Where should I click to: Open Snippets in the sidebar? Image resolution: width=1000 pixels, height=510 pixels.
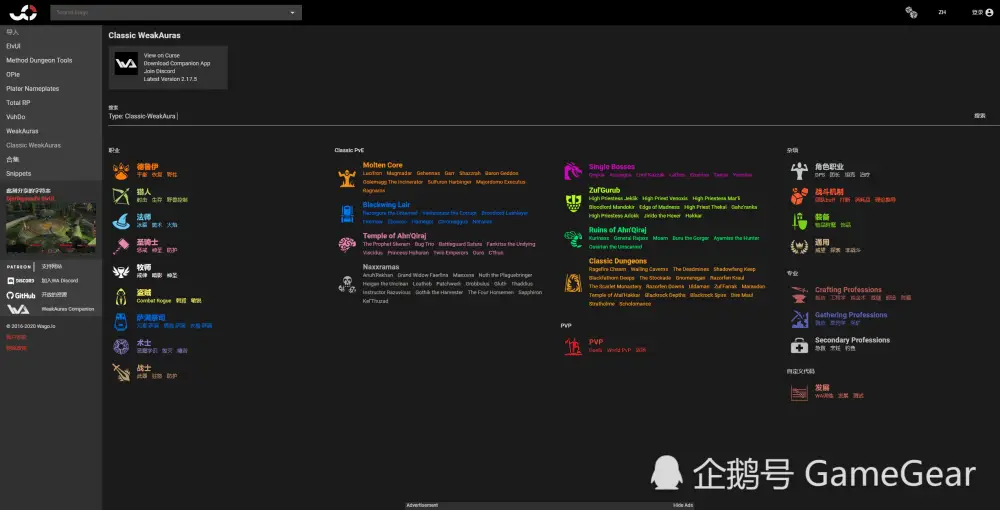pyautogui.click(x=18, y=173)
